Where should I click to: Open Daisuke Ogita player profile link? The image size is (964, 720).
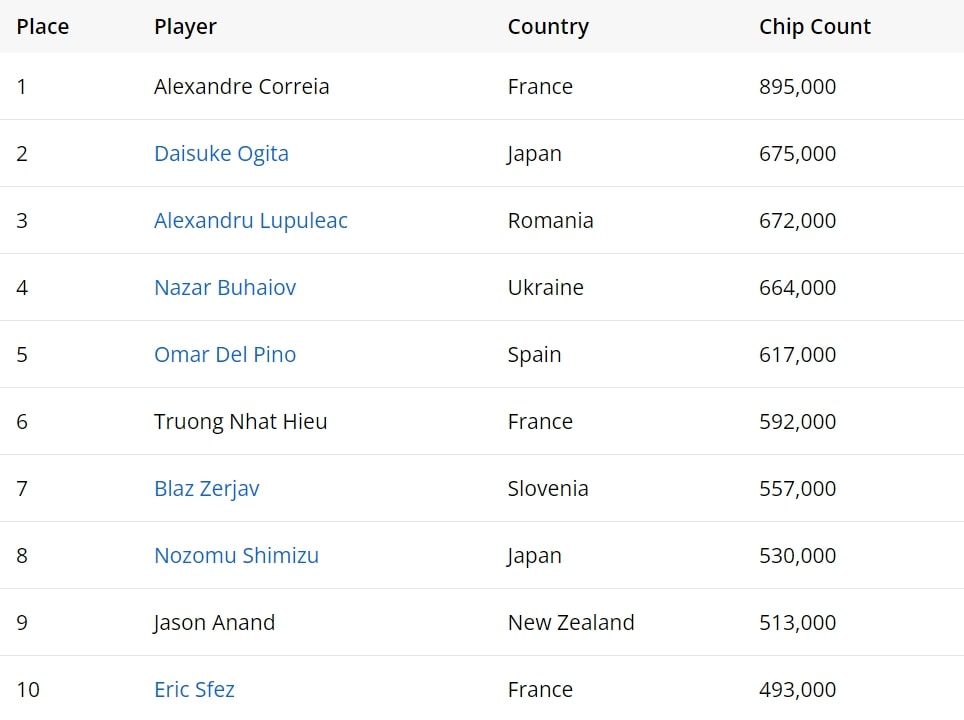(x=221, y=154)
